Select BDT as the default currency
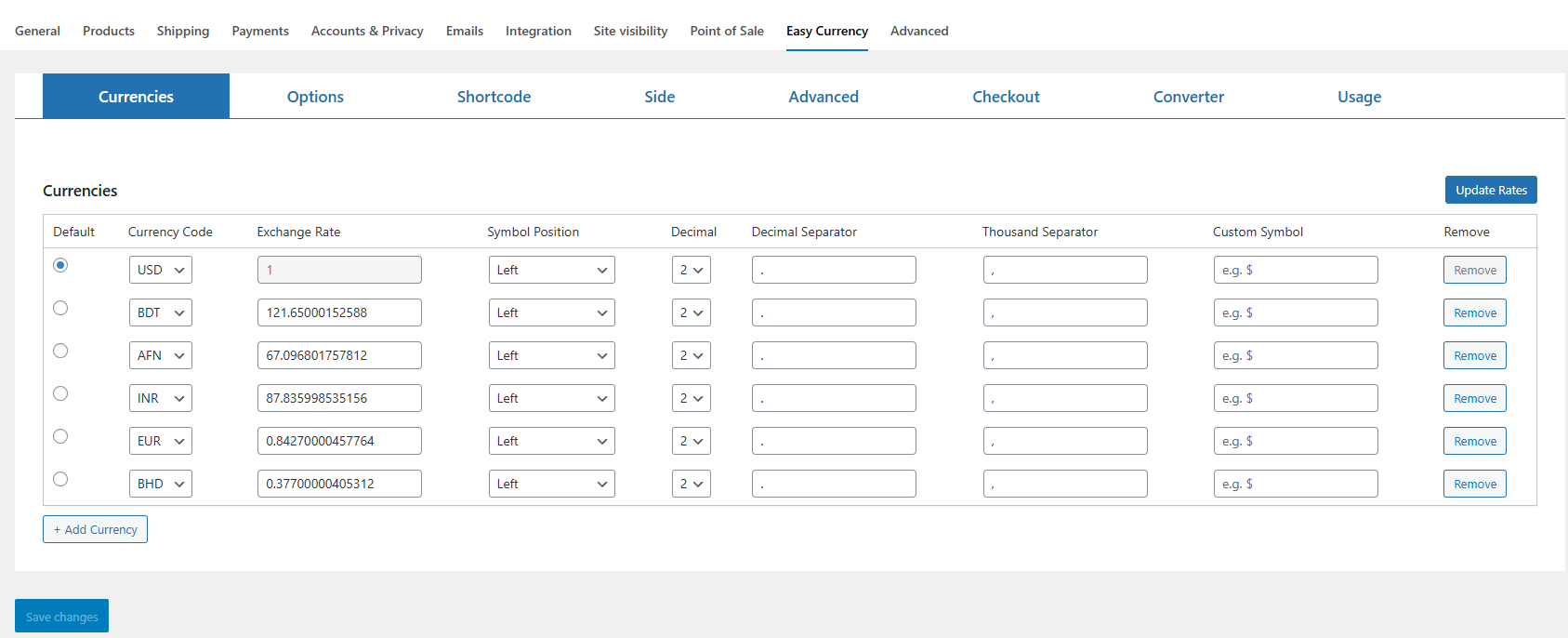 click(x=60, y=308)
